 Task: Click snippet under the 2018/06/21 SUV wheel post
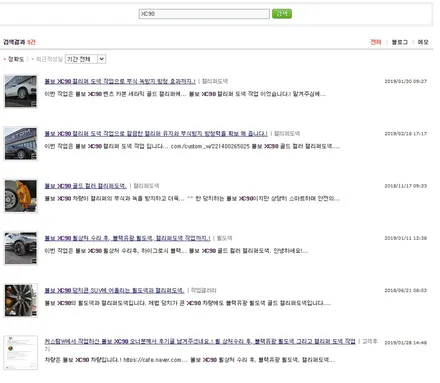click(188, 303)
